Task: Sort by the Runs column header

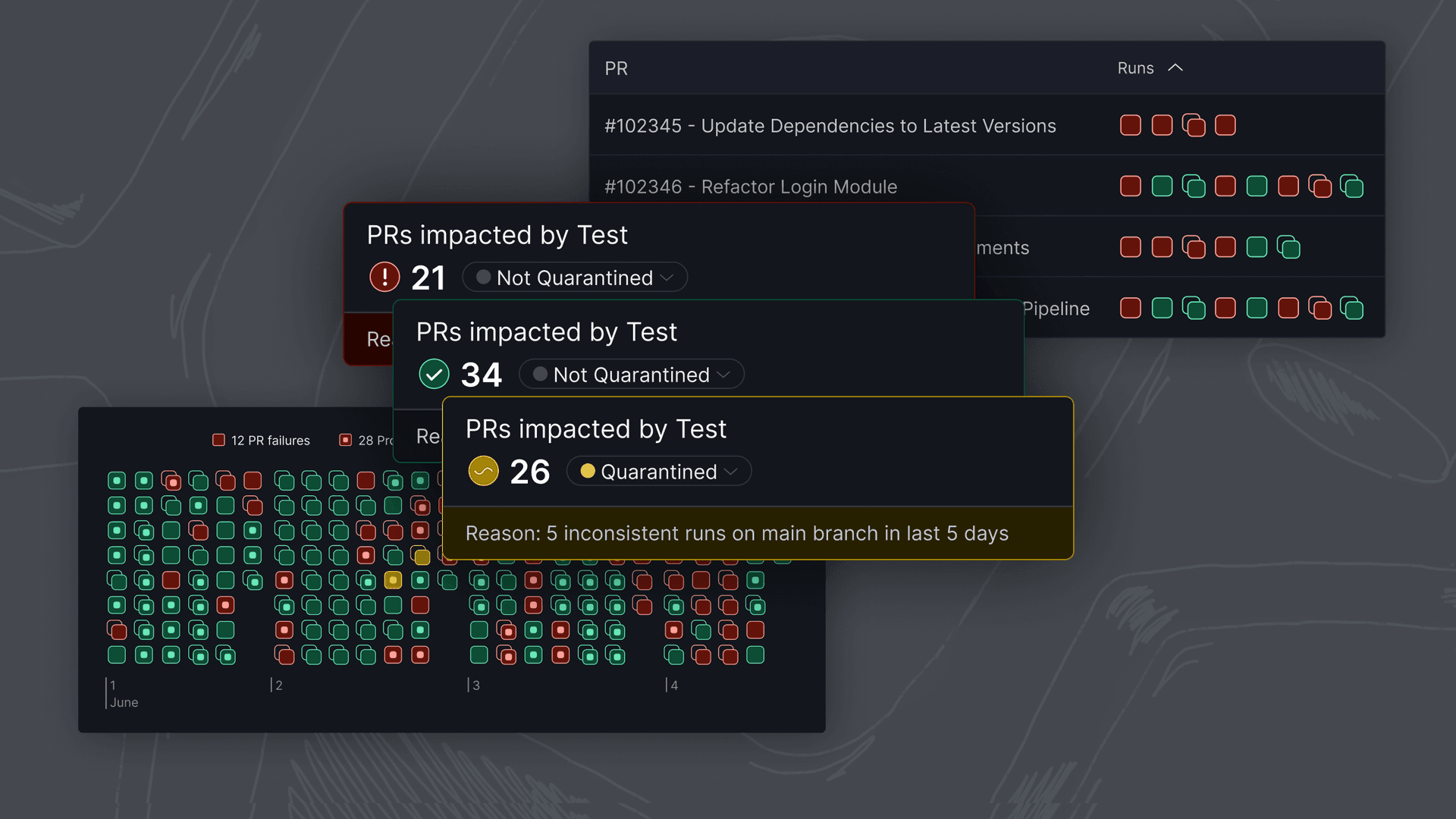Action: [x=1149, y=68]
